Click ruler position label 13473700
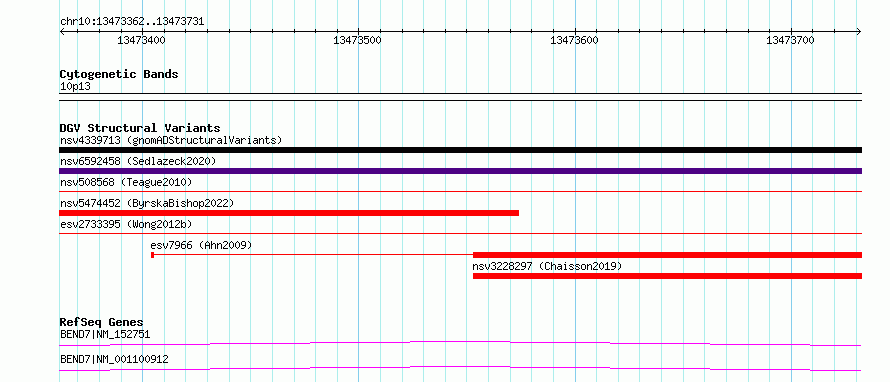The width and height of the screenshot is (890, 382). tap(791, 40)
